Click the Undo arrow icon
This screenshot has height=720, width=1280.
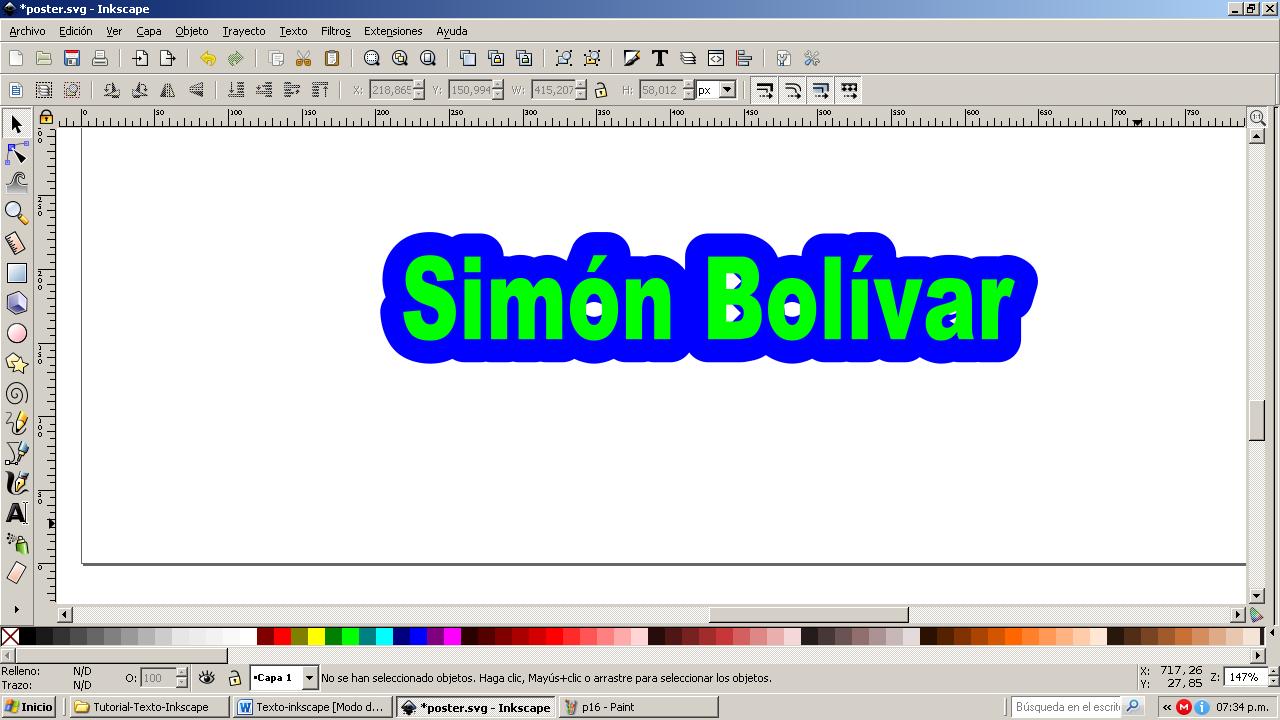click(207, 59)
